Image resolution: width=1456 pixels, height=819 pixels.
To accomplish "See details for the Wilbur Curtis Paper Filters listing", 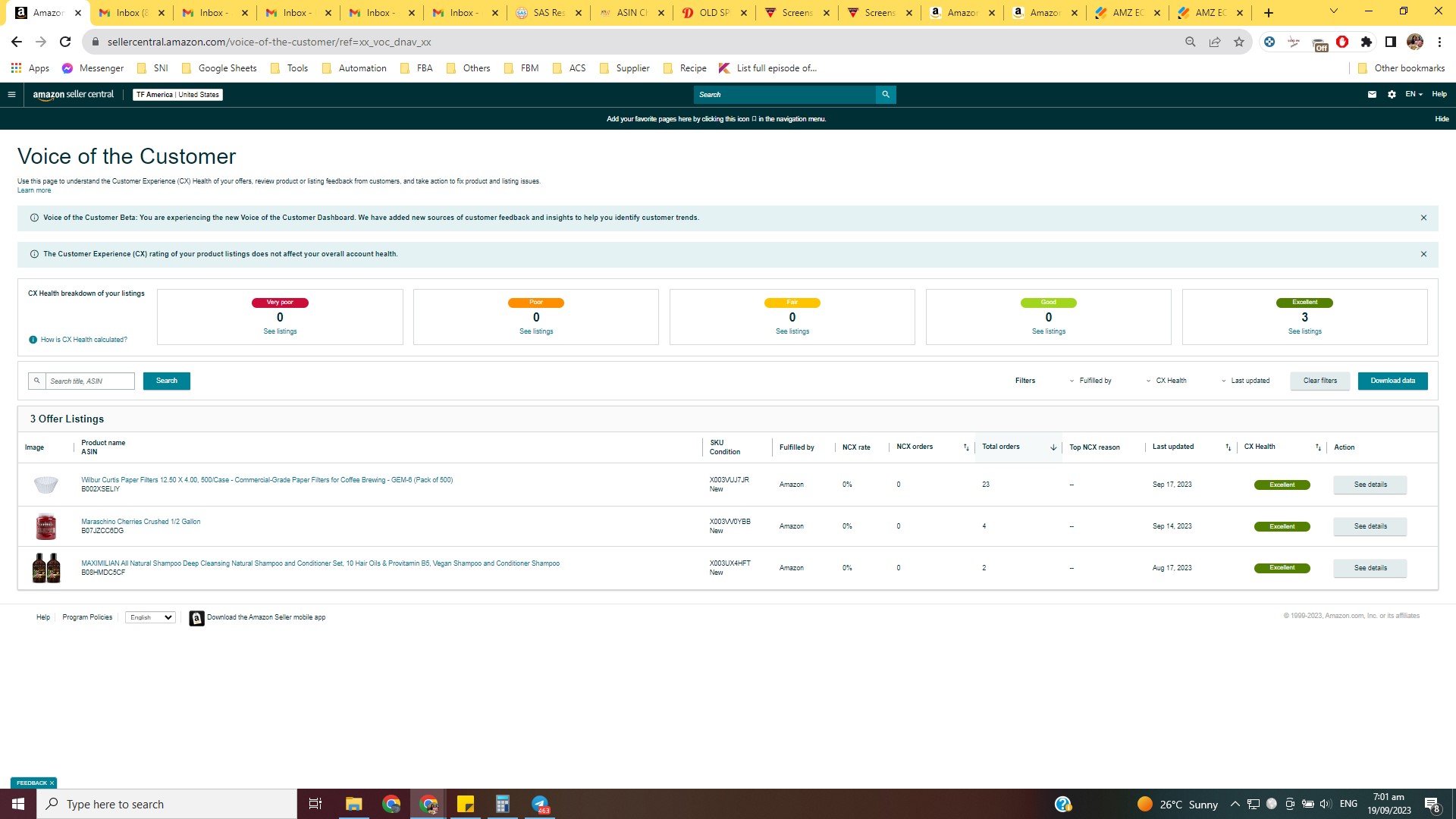I will pos(1370,485).
